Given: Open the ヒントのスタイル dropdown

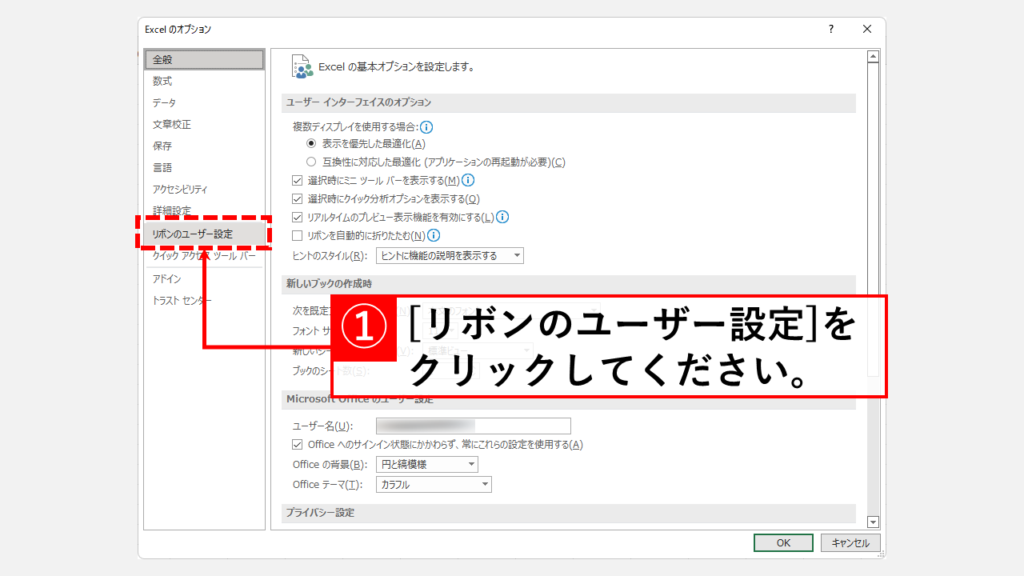Looking at the screenshot, I should click(450, 256).
